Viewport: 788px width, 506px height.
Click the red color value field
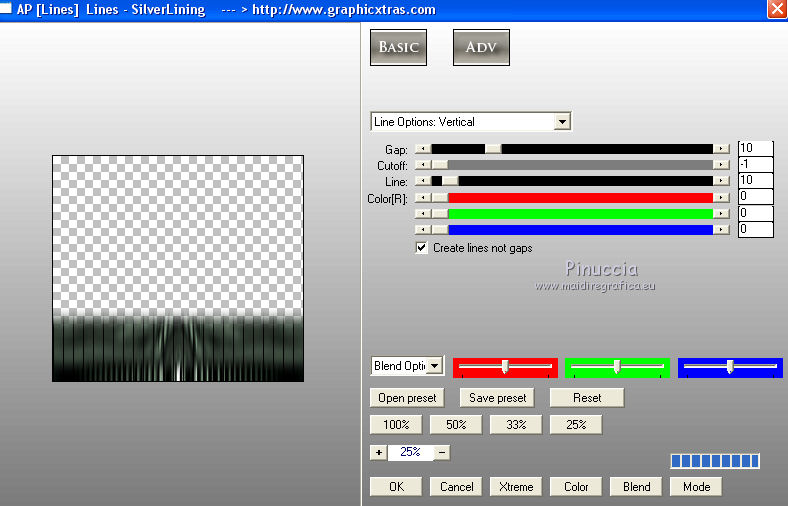(755, 196)
